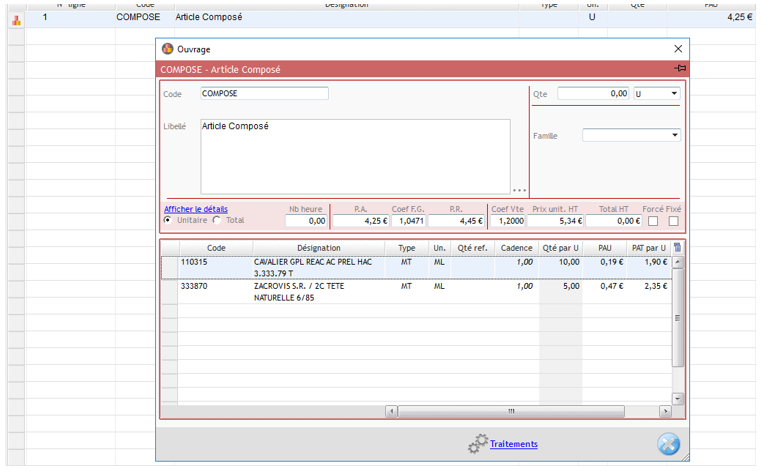Select the Unitaire radio button

point(169,220)
